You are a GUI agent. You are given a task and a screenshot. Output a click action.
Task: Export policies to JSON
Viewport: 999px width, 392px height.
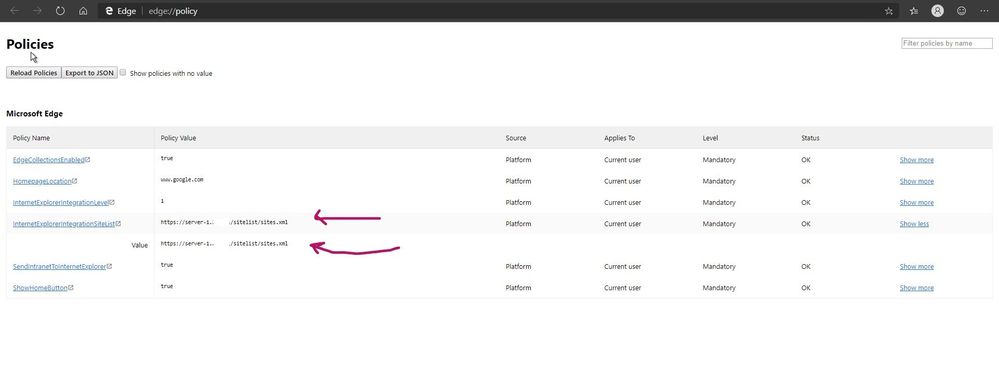(89, 73)
